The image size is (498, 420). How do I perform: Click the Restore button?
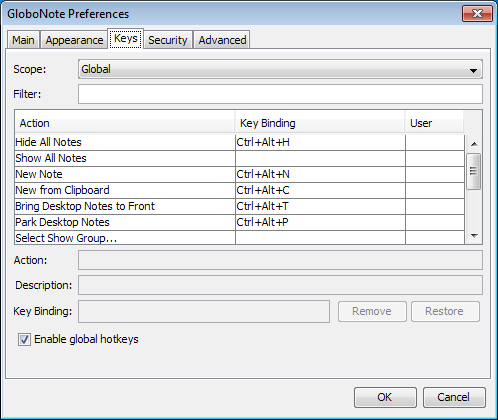tap(445, 311)
